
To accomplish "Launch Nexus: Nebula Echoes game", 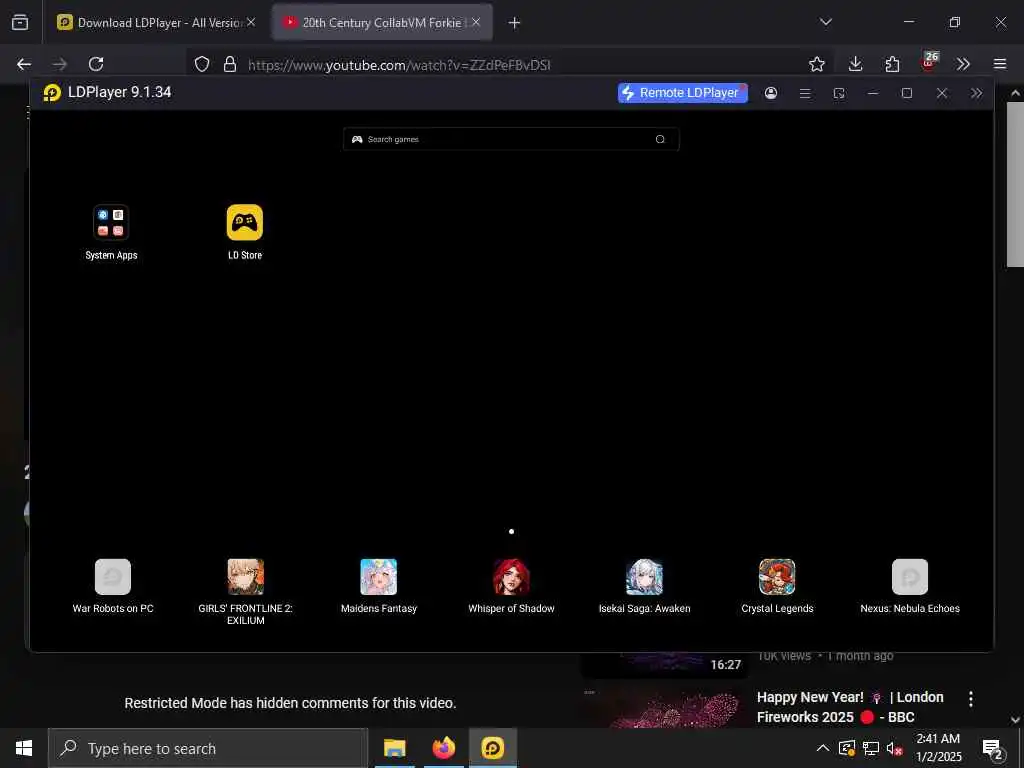I will 910,577.
